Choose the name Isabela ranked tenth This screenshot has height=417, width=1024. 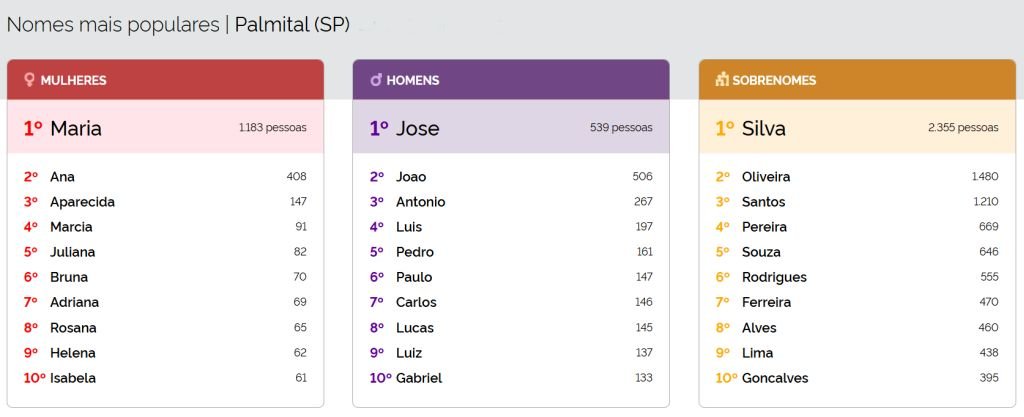(73, 378)
